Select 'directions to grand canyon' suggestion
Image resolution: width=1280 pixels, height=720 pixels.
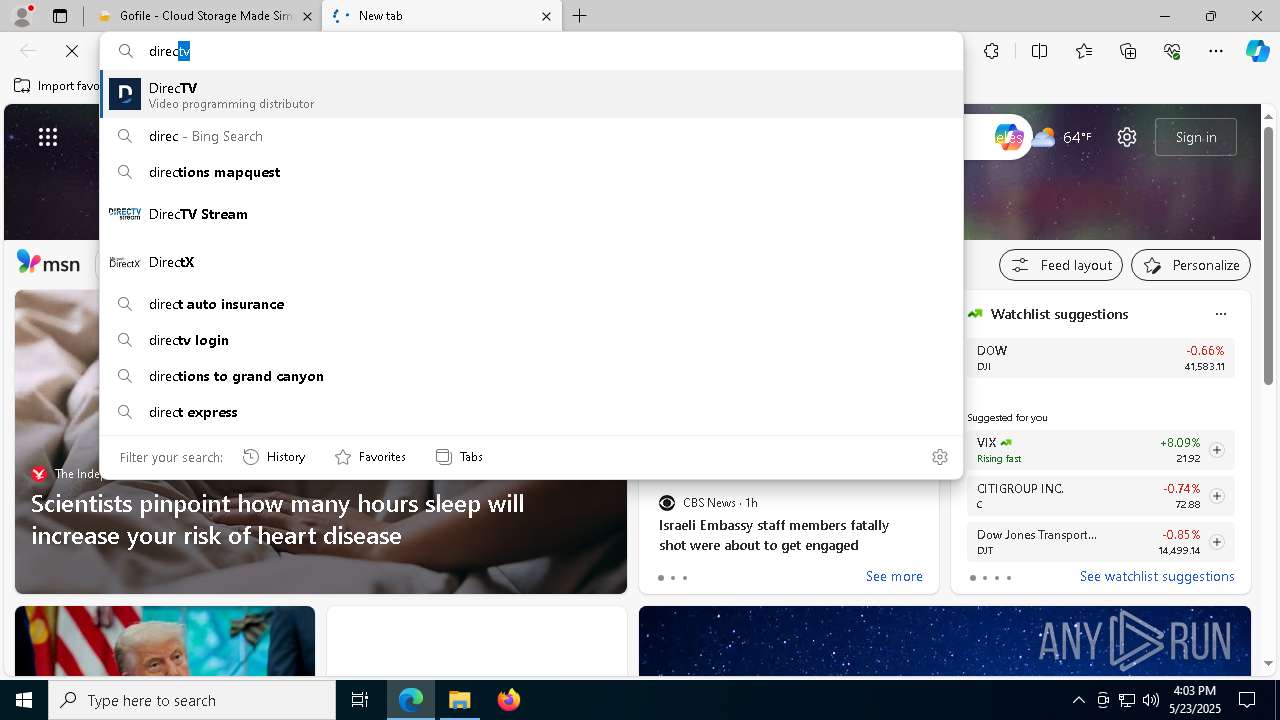tap(531, 376)
